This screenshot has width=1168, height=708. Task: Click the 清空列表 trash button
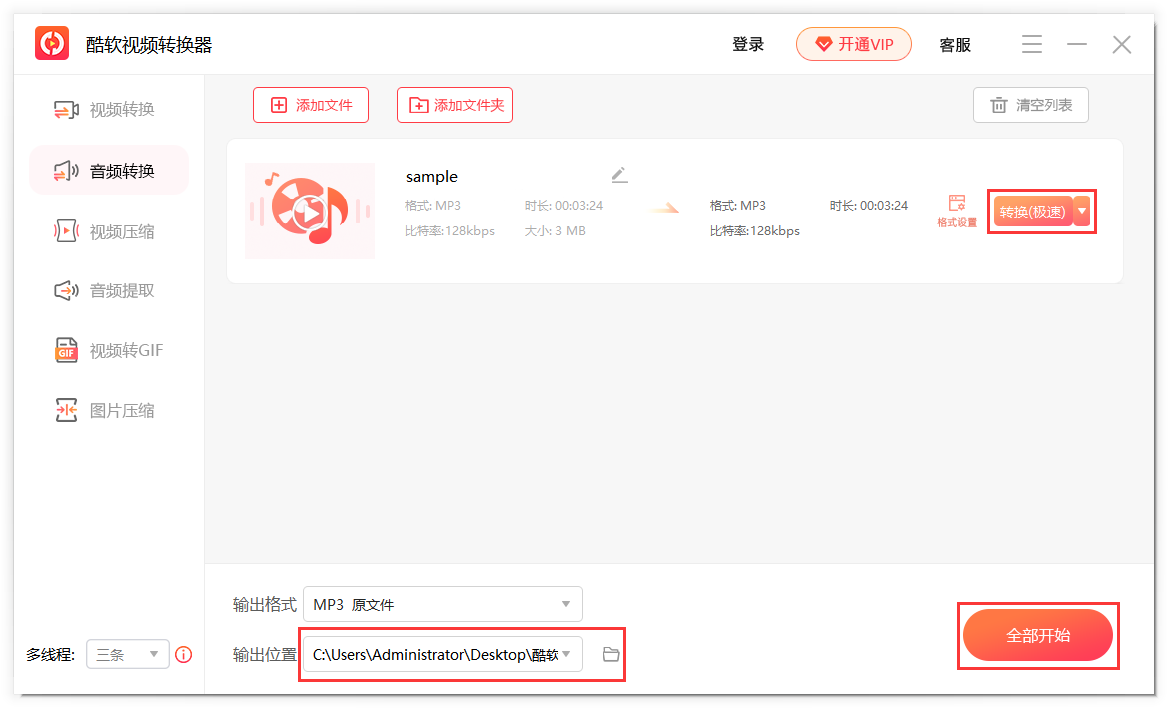(1030, 105)
